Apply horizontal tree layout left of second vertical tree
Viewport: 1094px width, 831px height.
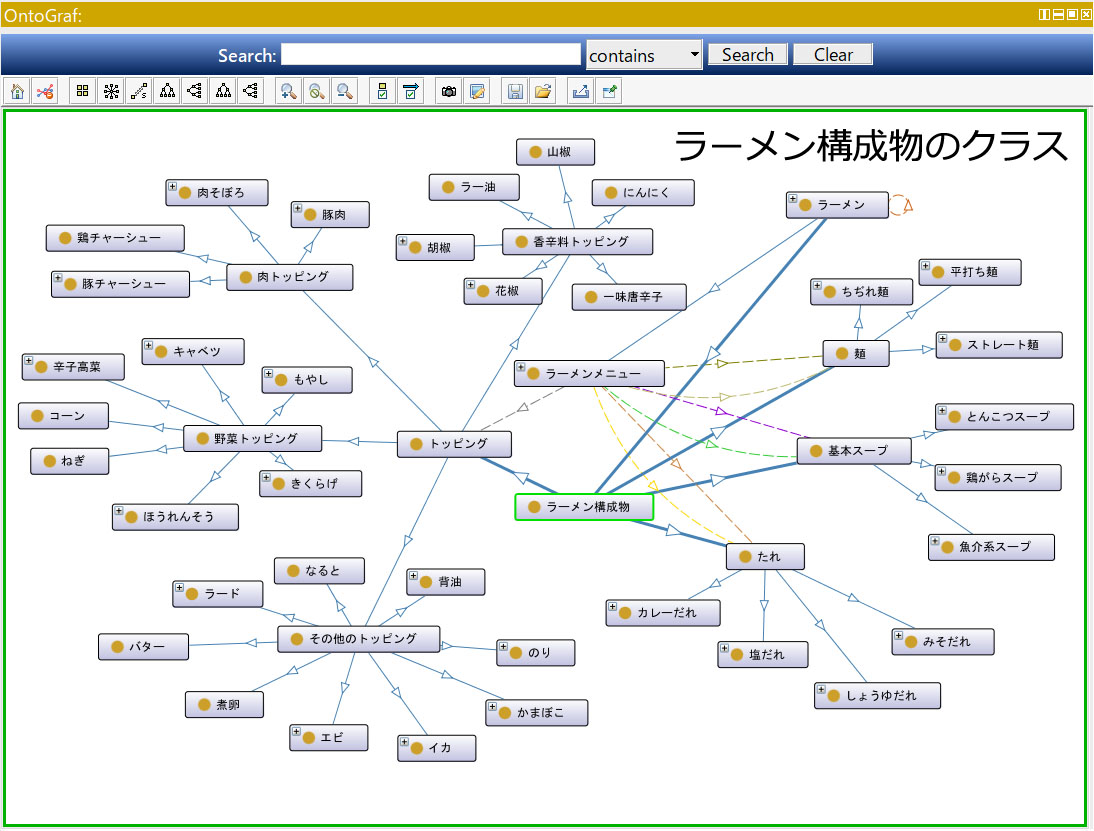click(195, 91)
